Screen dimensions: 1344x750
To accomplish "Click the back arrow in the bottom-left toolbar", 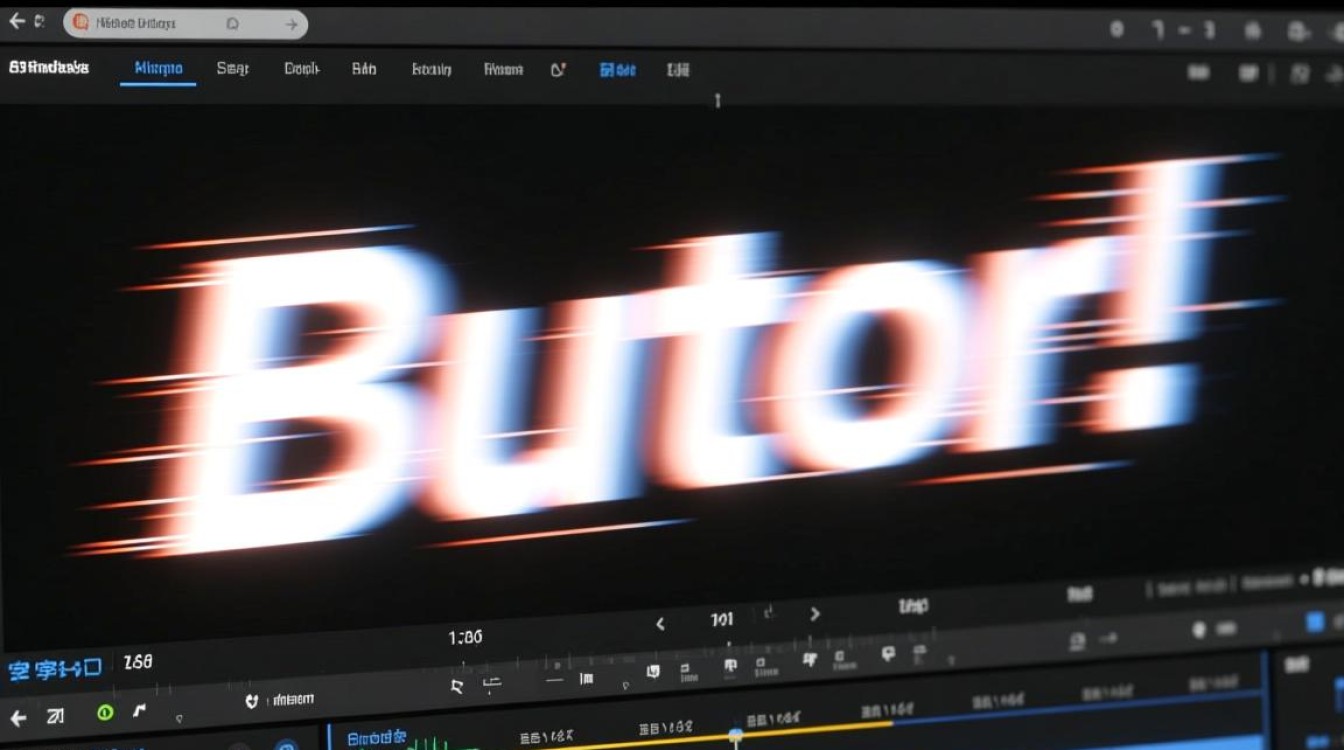I will point(18,717).
